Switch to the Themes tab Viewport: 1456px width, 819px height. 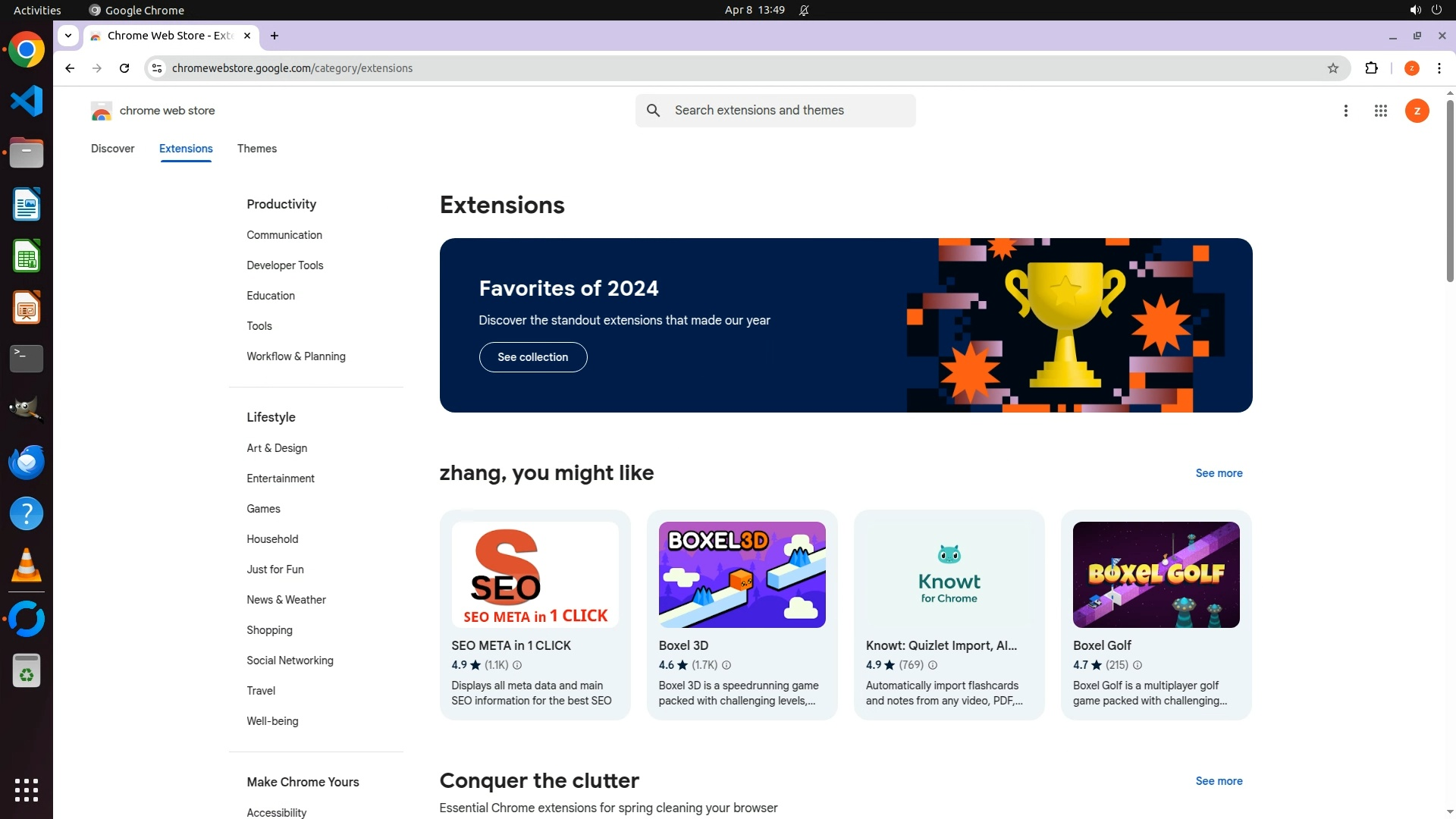point(256,149)
